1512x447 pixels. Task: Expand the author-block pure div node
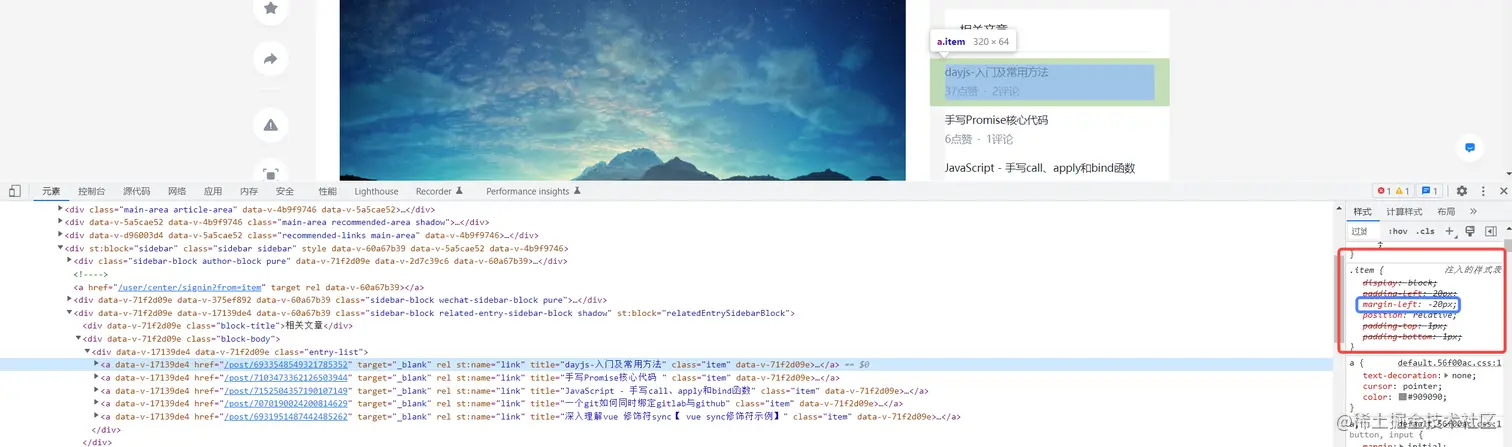click(x=69, y=261)
